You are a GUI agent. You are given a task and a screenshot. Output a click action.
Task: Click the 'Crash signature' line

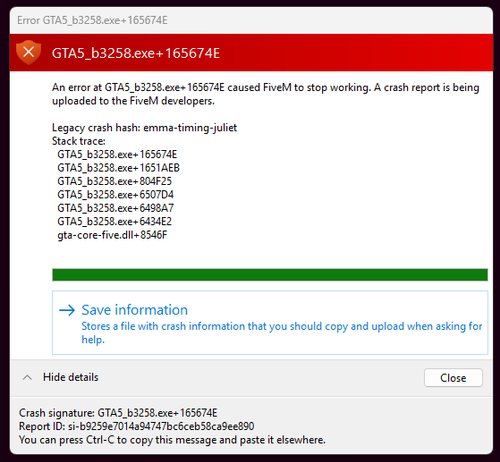[x=118, y=413]
